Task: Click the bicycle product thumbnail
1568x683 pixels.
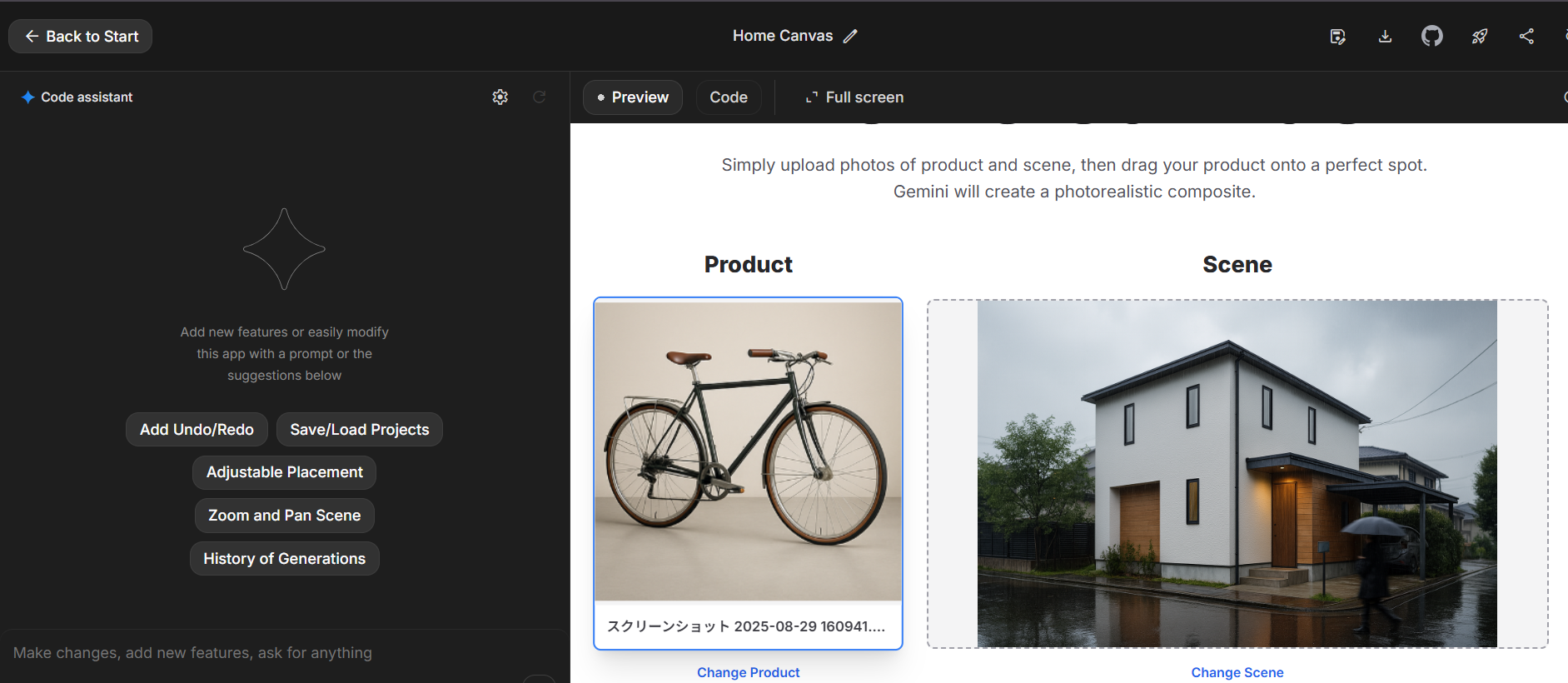Action: tap(748, 451)
